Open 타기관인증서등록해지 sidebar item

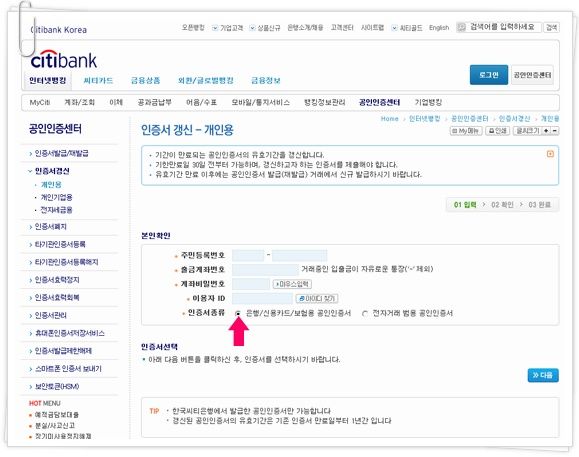(64, 262)
